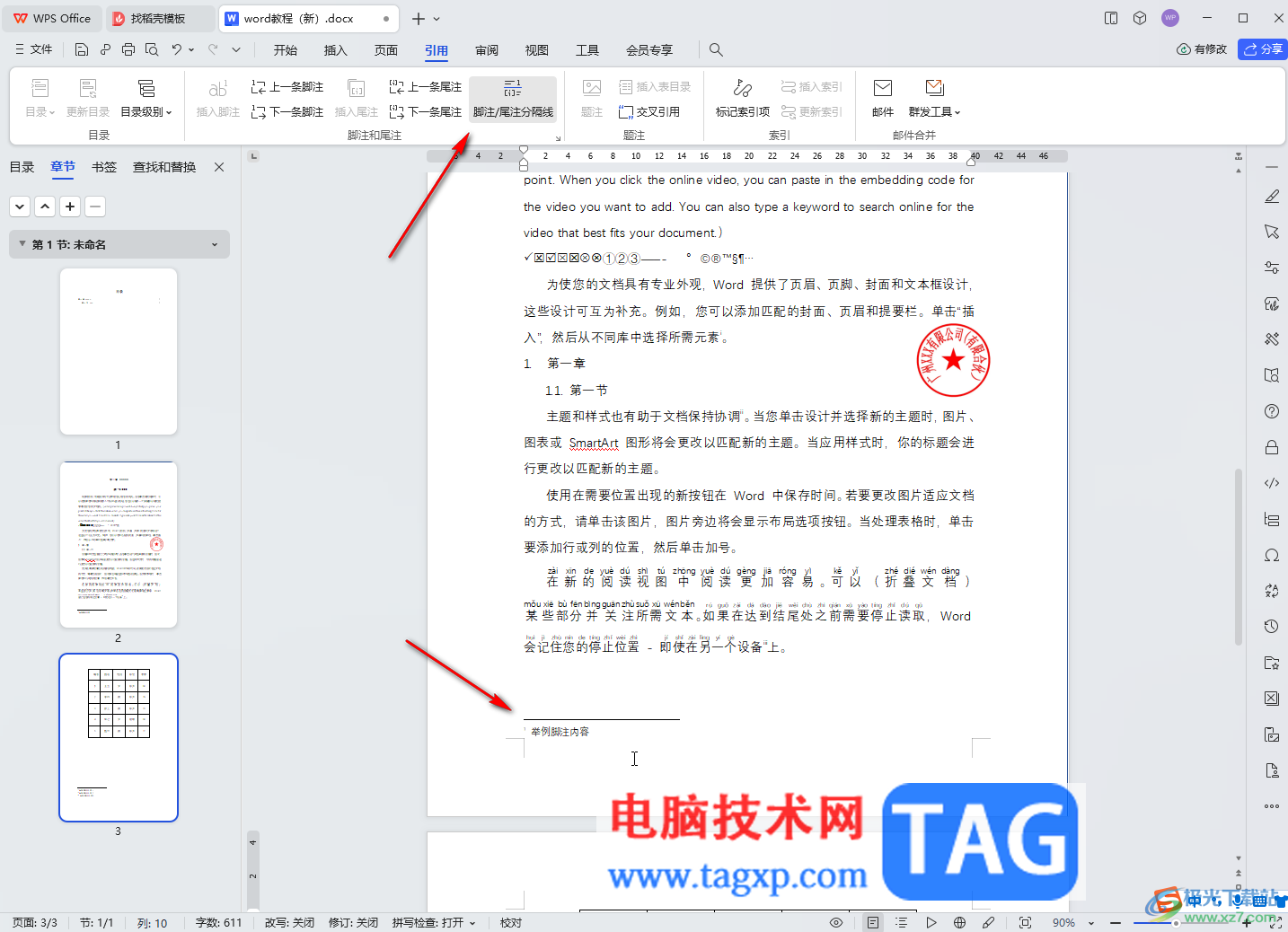The width and height of the screenshot is (1288, 932).
Task: Click the code brackets icon in right sidebar
Action: click(x=1271, y=483)
